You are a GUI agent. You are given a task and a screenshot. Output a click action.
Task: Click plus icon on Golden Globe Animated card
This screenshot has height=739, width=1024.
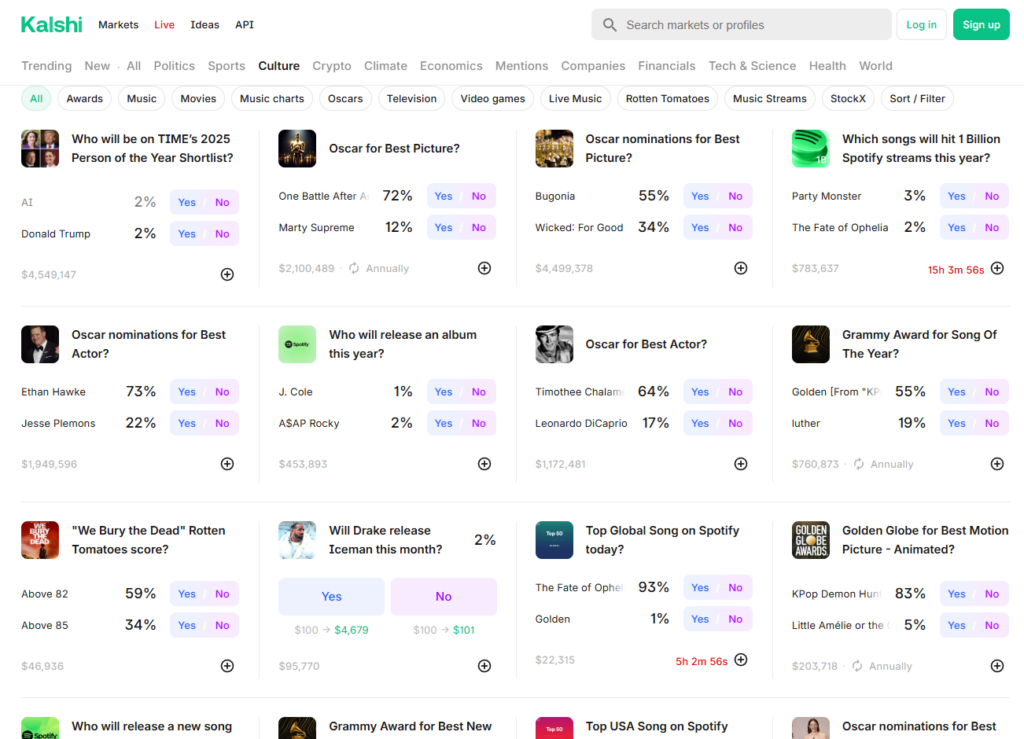pos(997,666)
